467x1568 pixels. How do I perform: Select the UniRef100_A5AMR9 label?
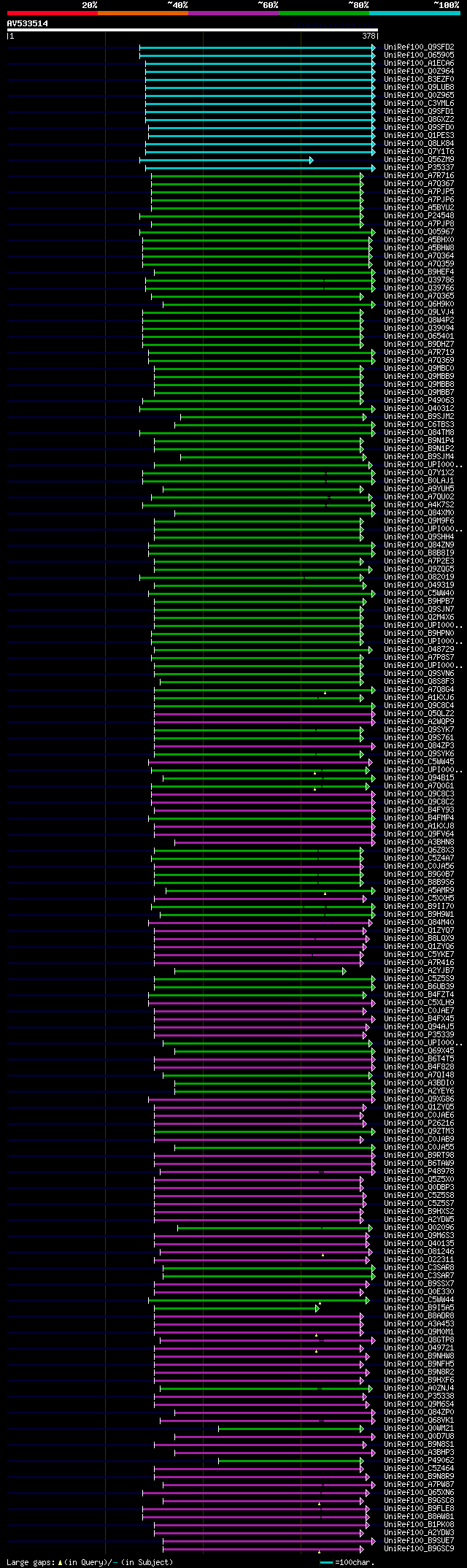pyautogui.click(x=419, y=891)
